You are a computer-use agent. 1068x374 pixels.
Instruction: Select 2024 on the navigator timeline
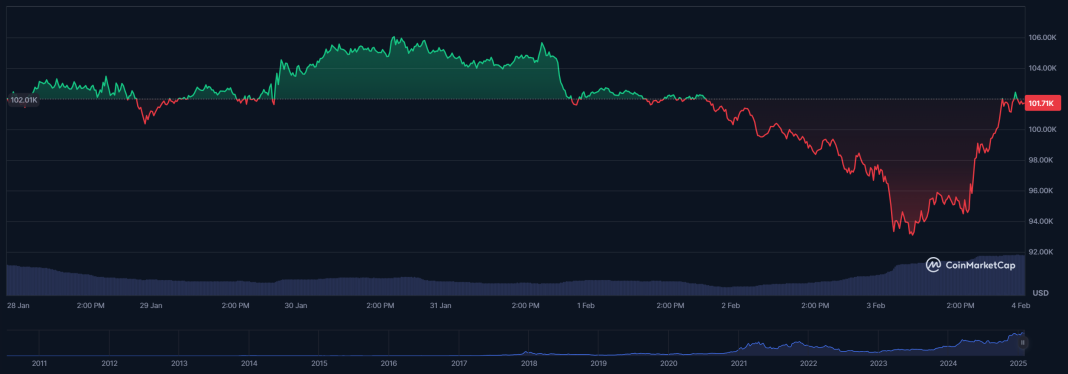click(x=948, y=363)
